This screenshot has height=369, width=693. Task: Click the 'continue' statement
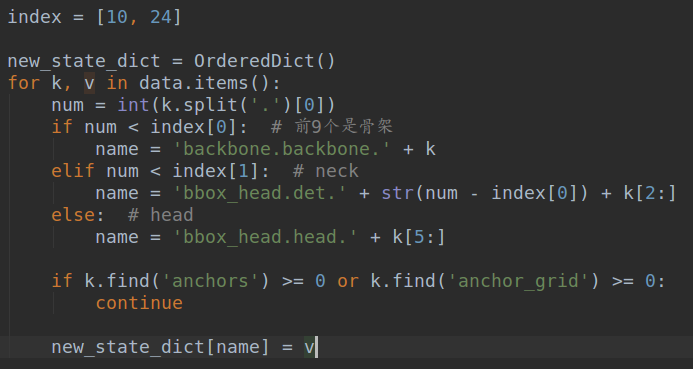click(x=139, y=303)
